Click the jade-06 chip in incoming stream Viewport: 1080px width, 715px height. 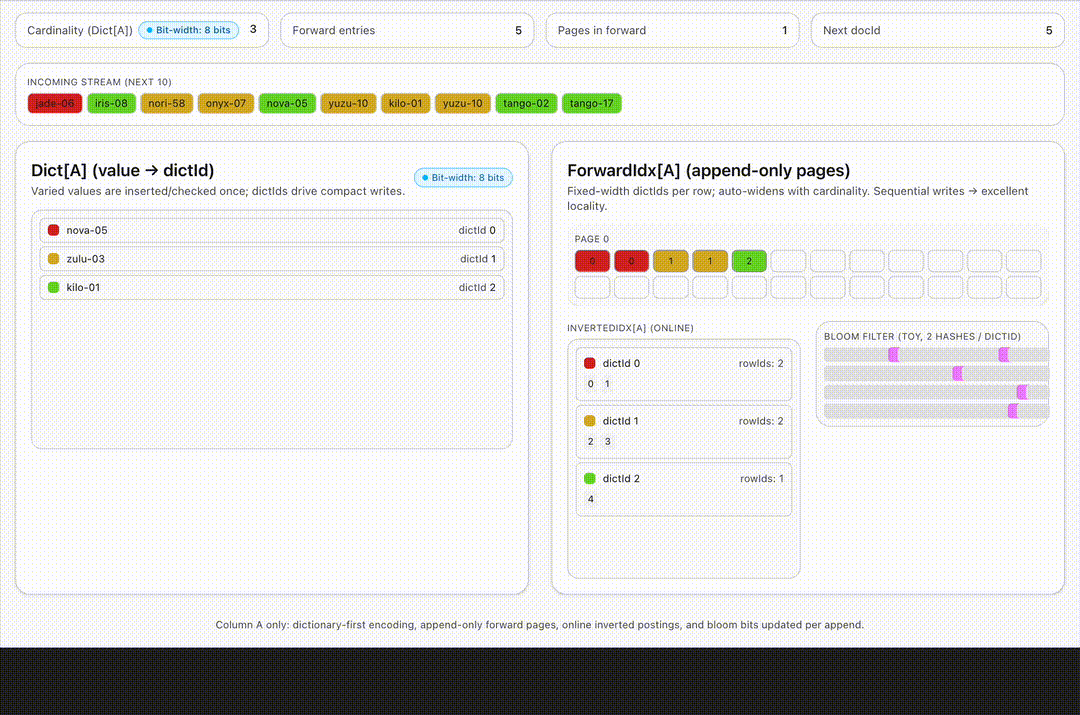pos(55,103)
